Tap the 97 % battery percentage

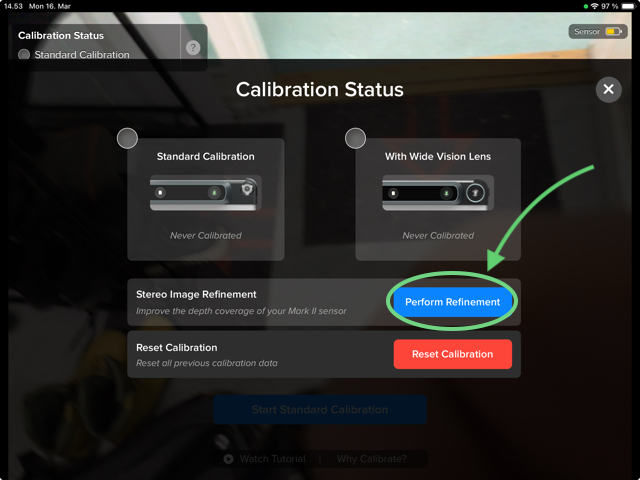[x=610, y=6]
